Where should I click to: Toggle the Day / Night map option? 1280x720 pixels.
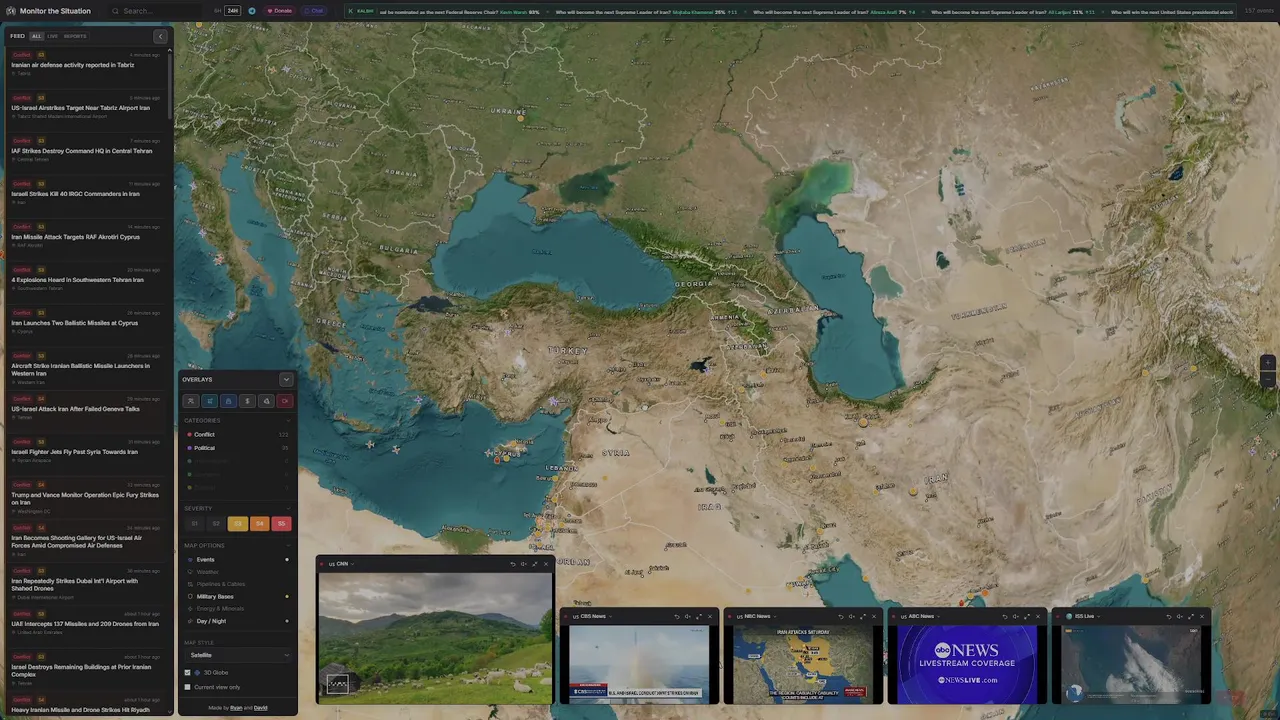[237, 621]
